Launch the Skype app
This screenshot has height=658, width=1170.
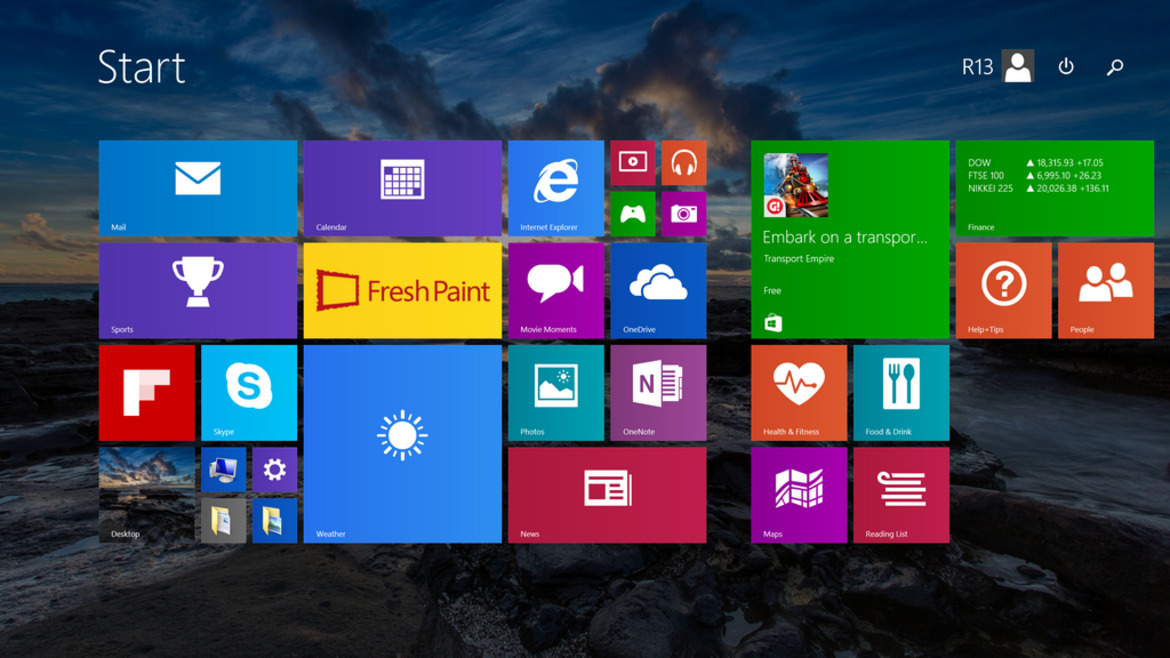248,392
